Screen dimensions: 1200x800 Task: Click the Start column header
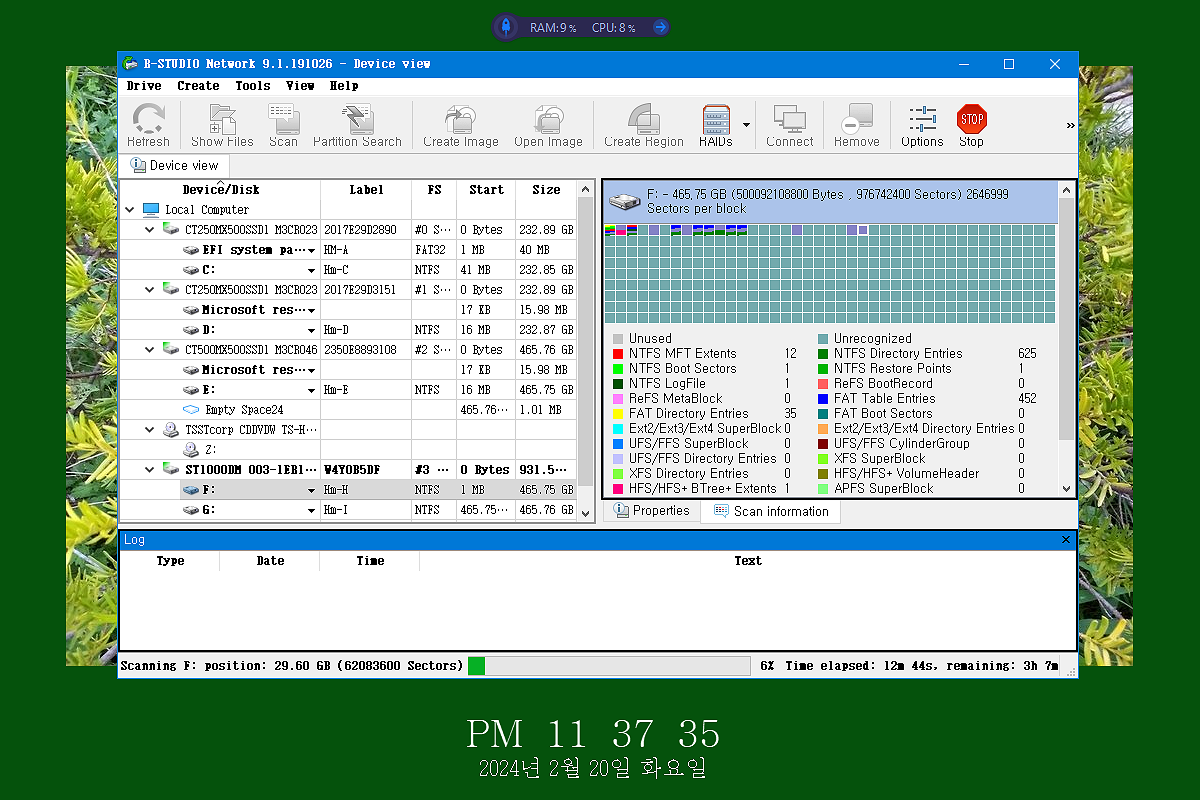pos(486,190)
